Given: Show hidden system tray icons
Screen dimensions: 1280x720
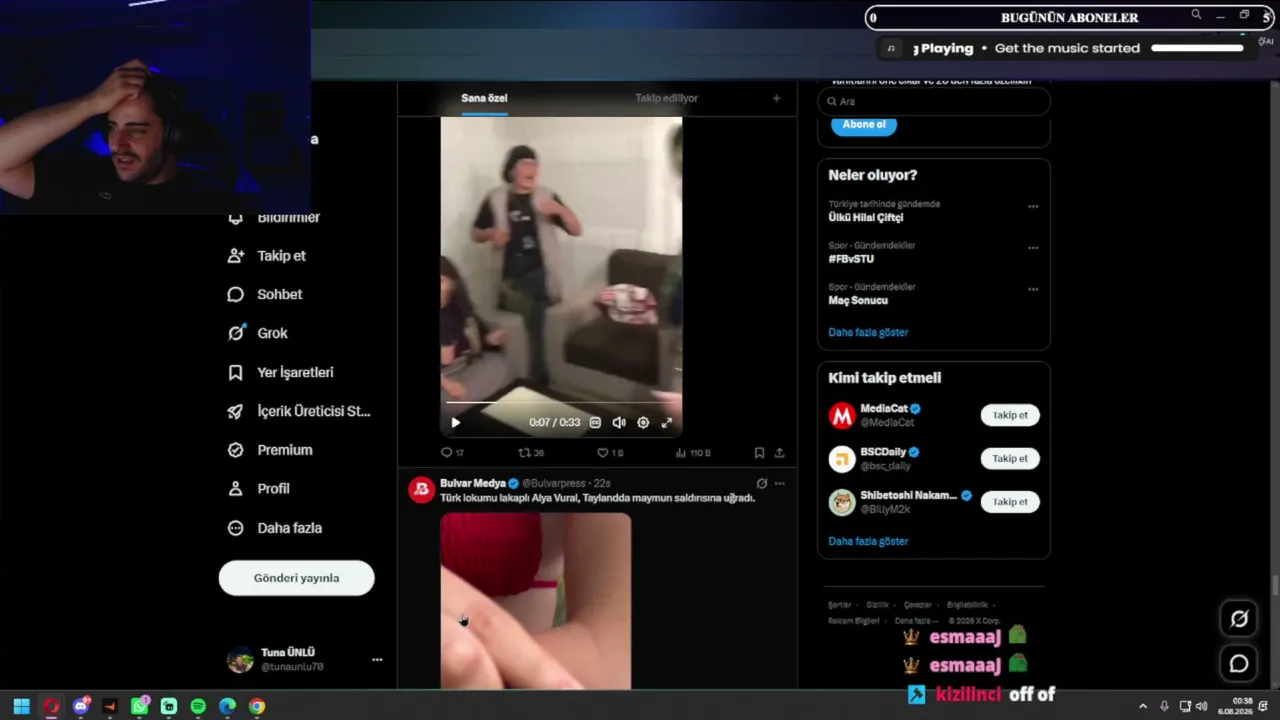Looking at the screenshot, I should coord(1143,706).
